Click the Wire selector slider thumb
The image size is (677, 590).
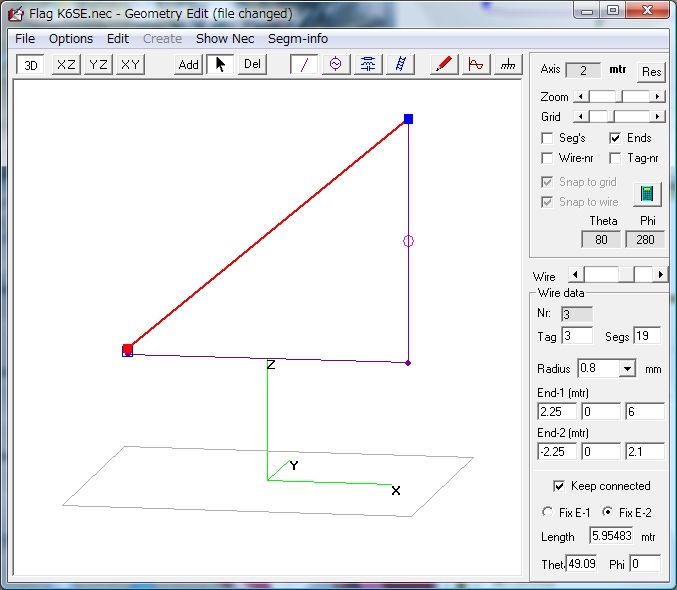point(626,275)
